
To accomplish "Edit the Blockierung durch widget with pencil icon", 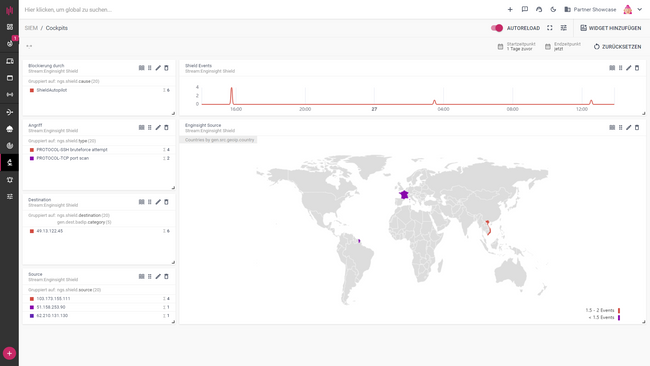I will click(158, 68).
